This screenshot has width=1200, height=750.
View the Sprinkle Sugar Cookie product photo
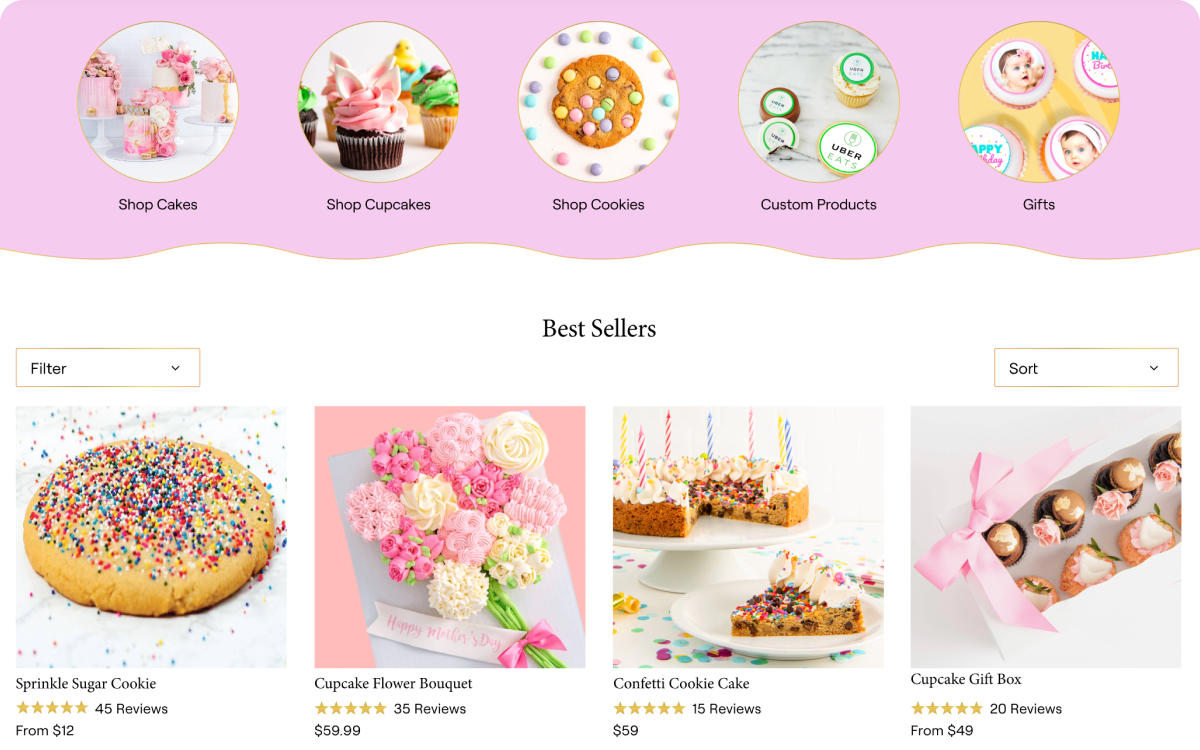coord(151,537)
